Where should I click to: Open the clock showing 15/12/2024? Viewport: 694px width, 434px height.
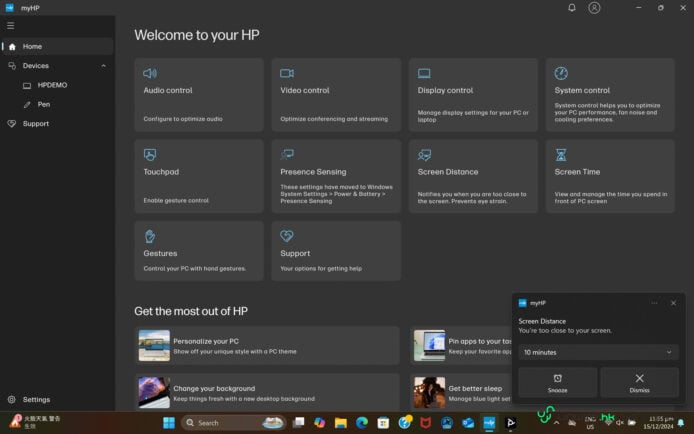coord(659,423)
